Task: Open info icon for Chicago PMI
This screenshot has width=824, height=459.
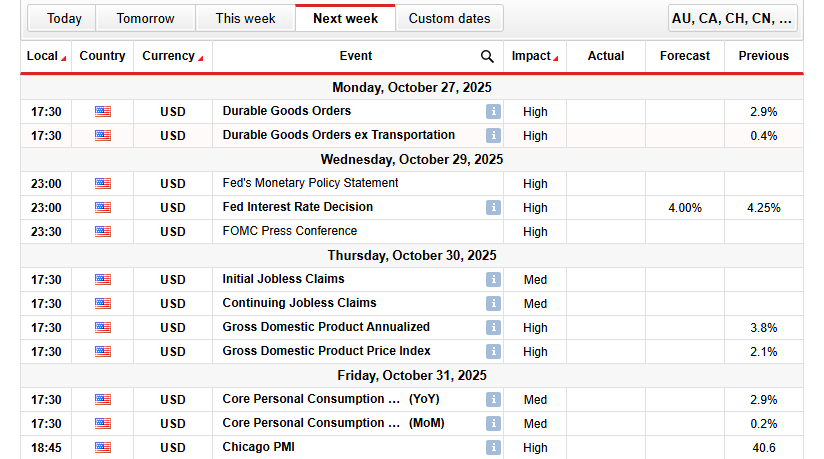Action: click(492, 448)
